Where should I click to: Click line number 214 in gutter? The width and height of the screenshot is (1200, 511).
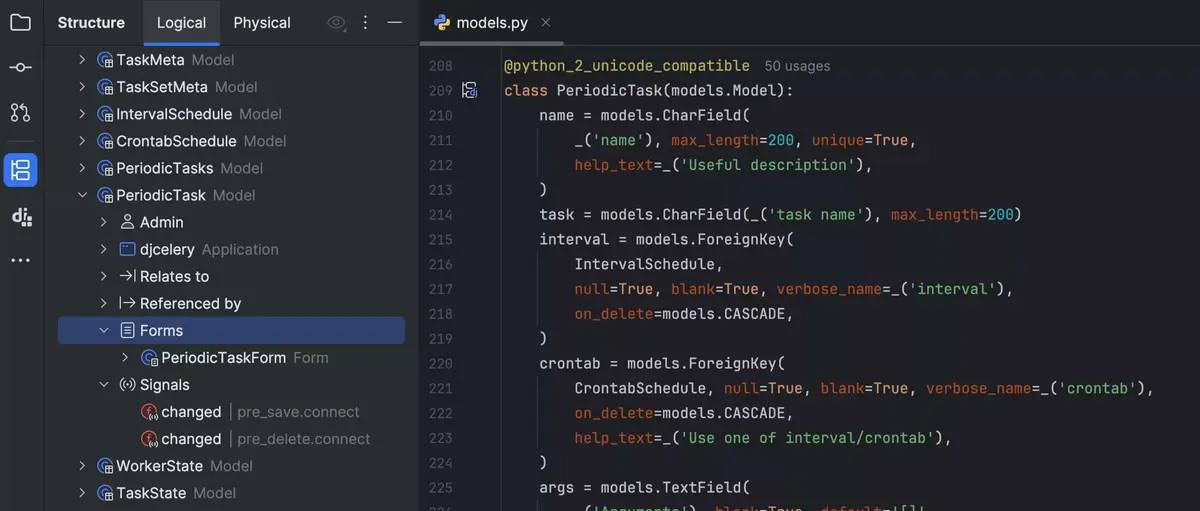point(440,215)
